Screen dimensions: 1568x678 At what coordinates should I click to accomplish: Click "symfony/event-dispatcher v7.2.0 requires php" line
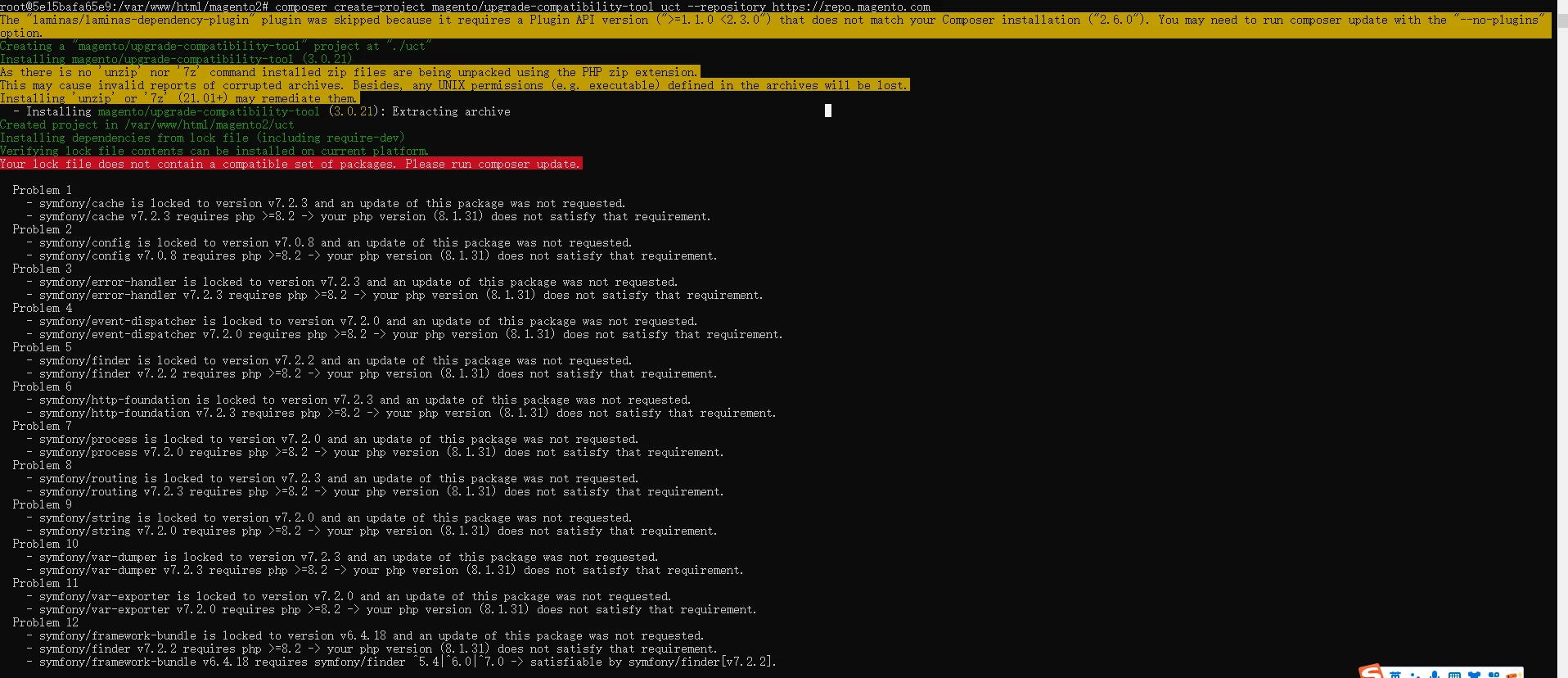pos(404,334)
